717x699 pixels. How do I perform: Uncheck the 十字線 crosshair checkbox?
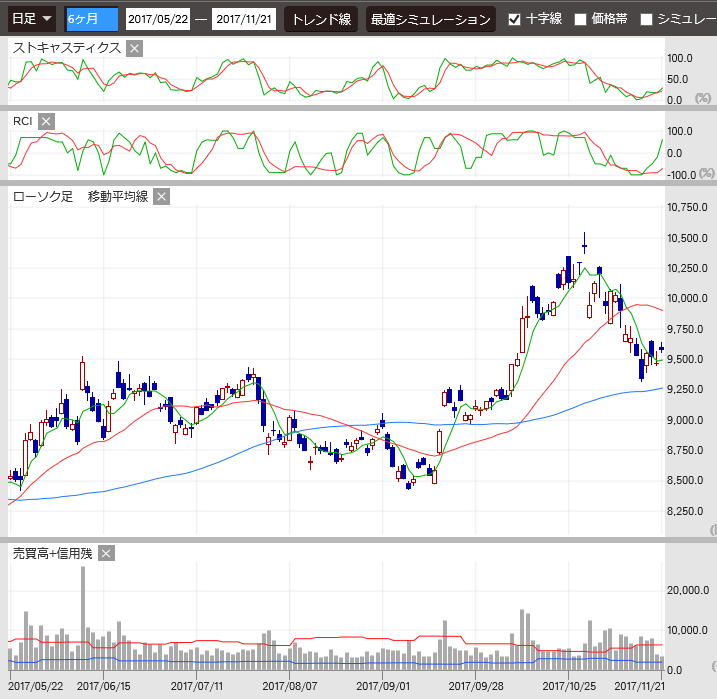[514, 19]
